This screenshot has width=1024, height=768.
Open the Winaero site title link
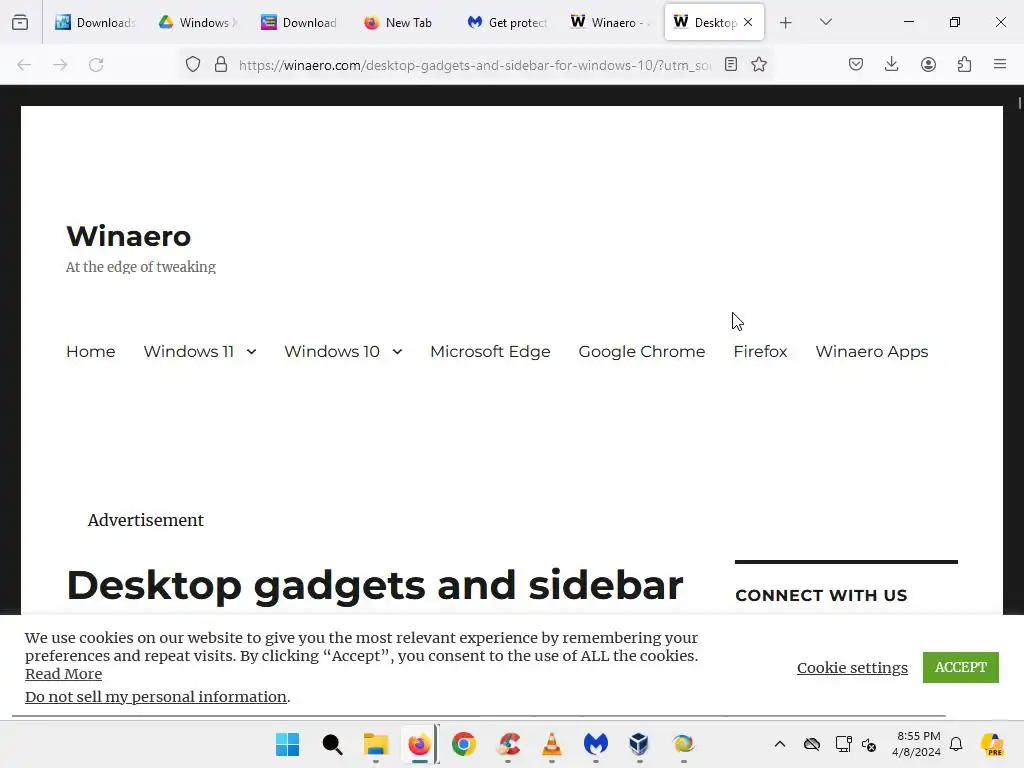point(129,236)
